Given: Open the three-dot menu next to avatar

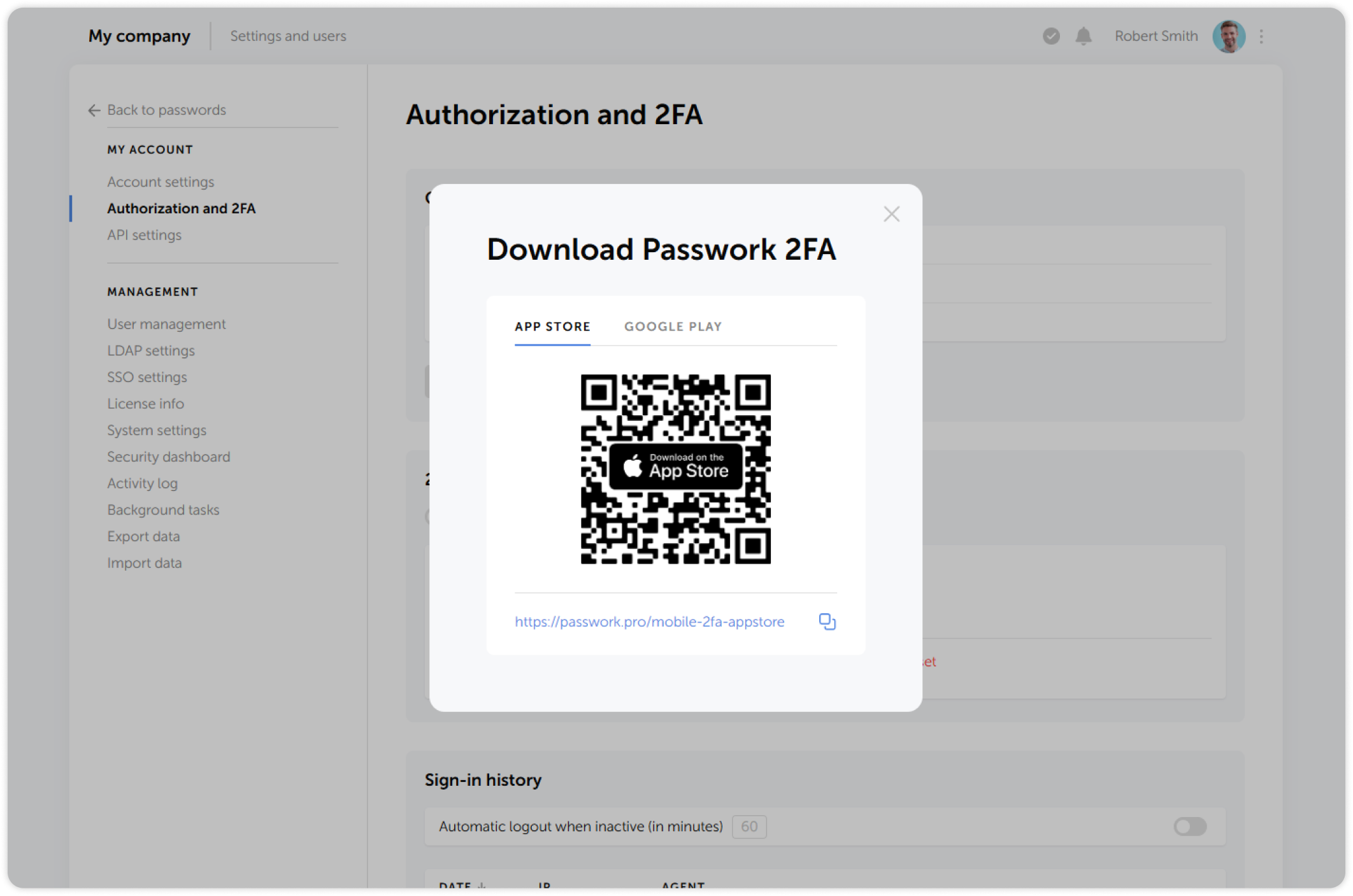Looking at the screenshot, I should (x=1261, y=36).
